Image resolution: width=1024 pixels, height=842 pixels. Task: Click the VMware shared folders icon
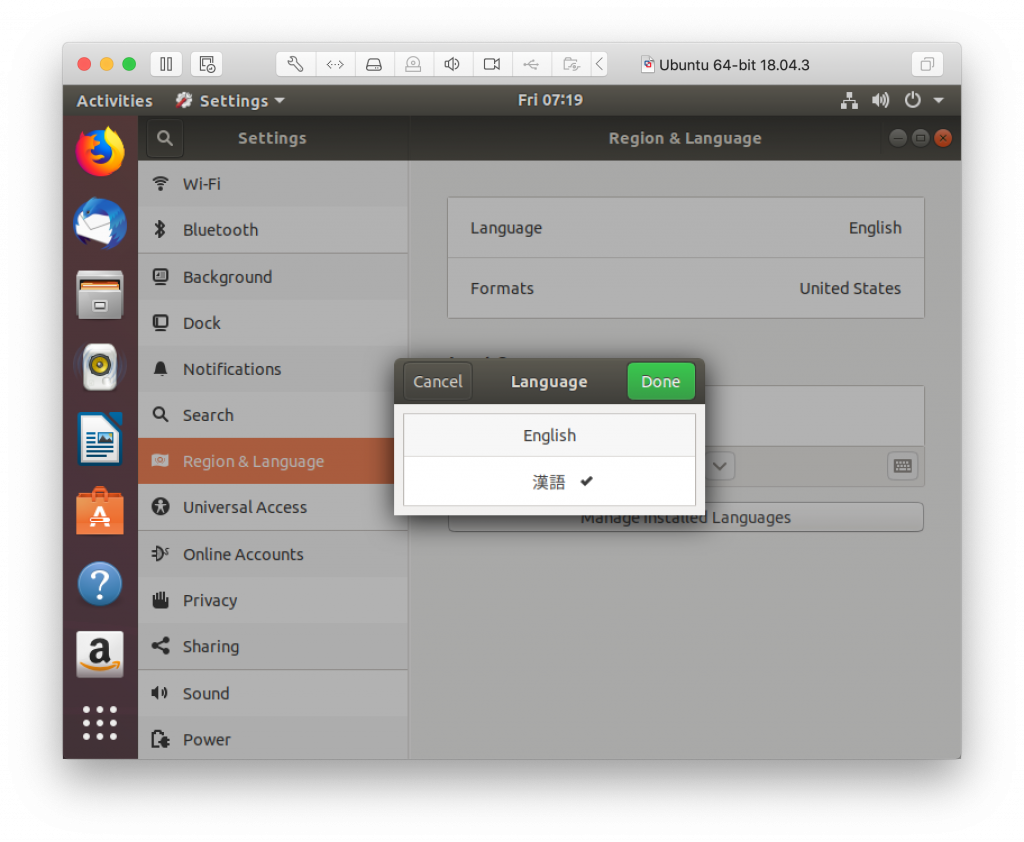[x=571, y=64]
